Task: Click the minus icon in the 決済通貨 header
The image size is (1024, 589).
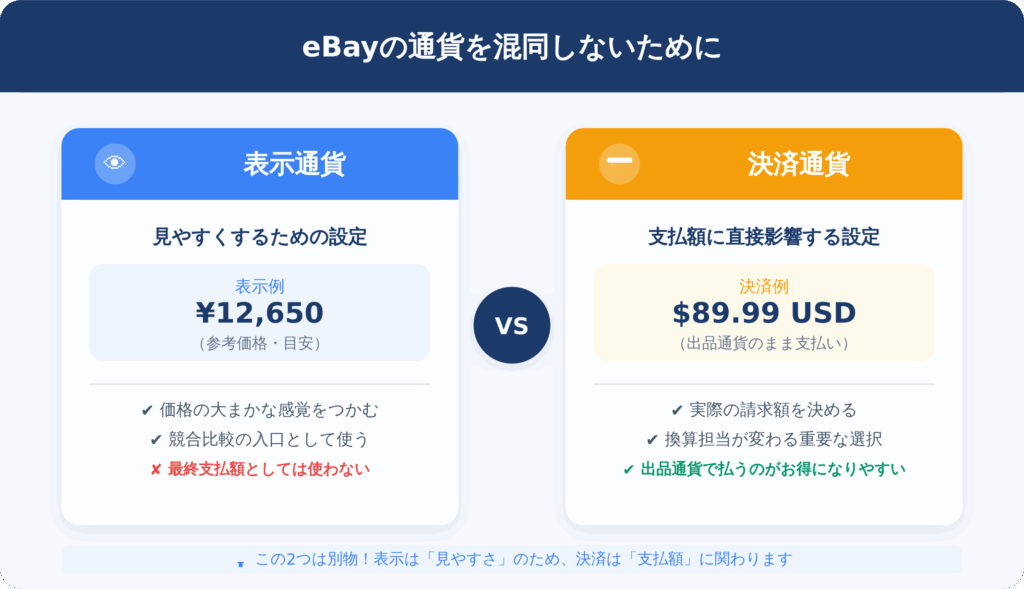Action: point(619,162)
